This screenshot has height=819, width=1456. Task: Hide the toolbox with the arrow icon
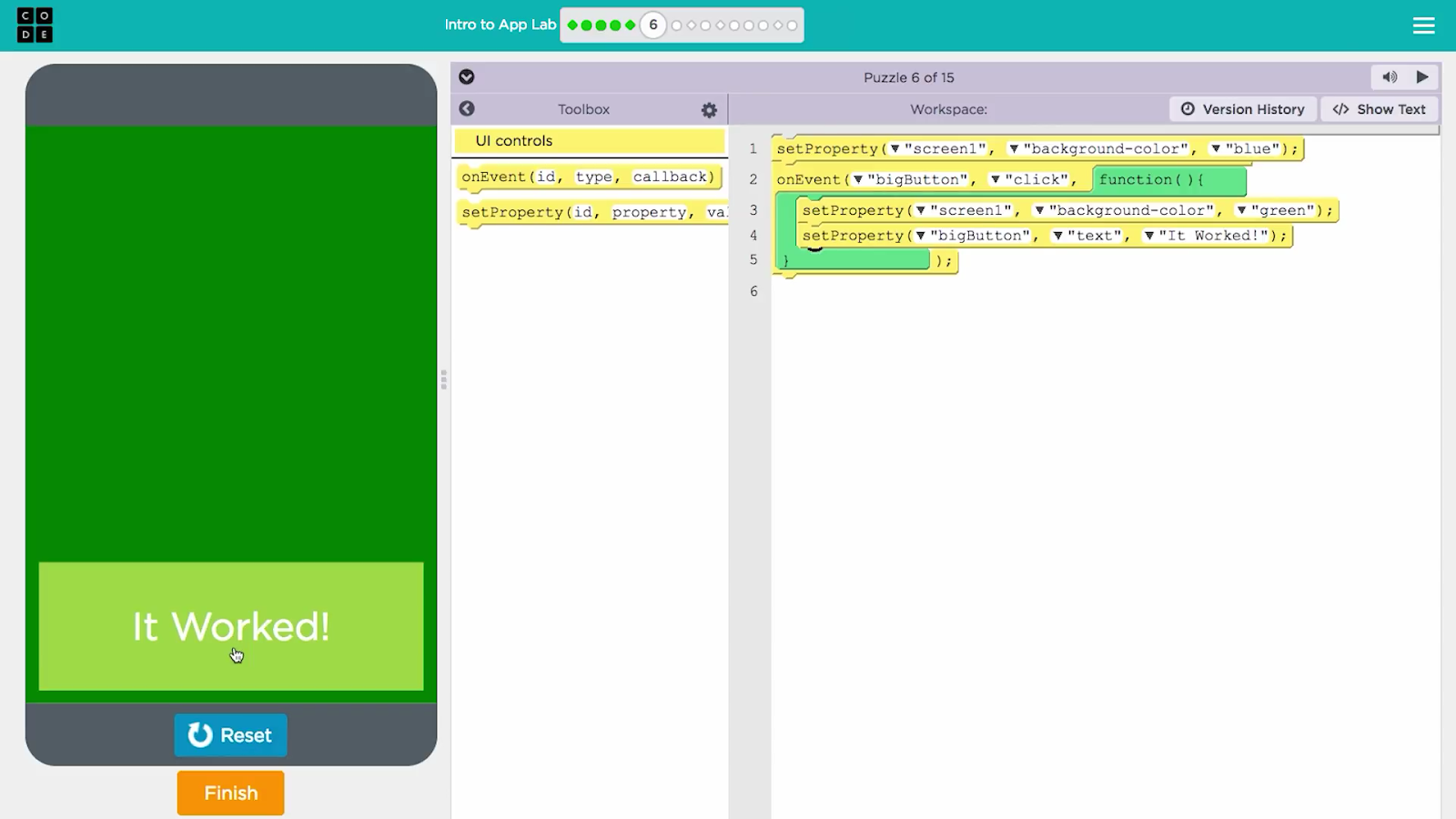coord(467,109)
